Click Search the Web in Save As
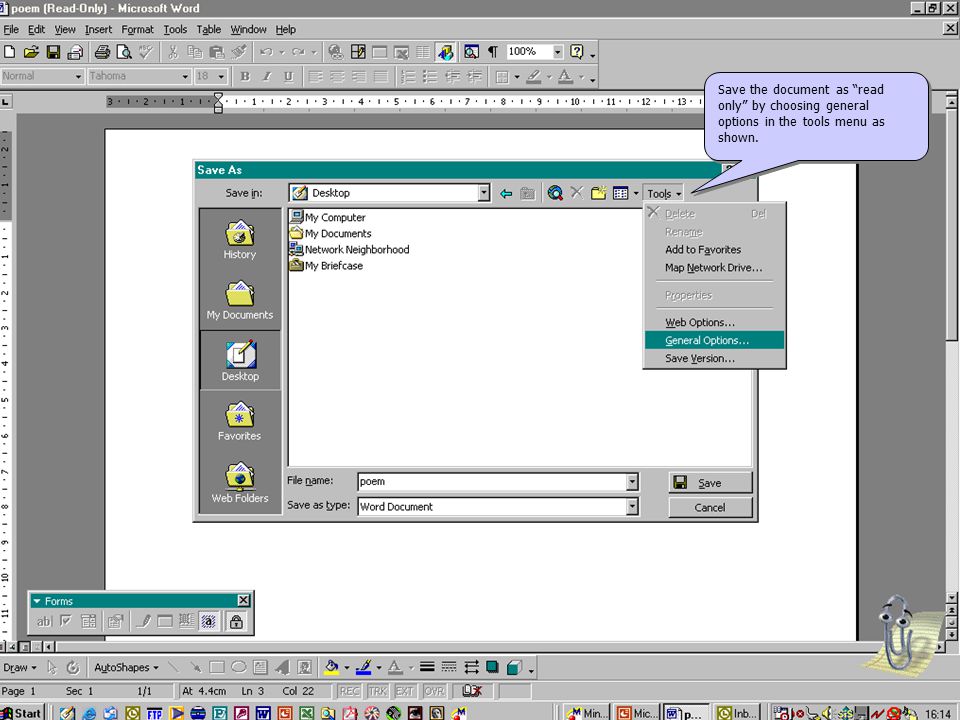The height and width of the screenshot is (720, 960). click(555, 193)
